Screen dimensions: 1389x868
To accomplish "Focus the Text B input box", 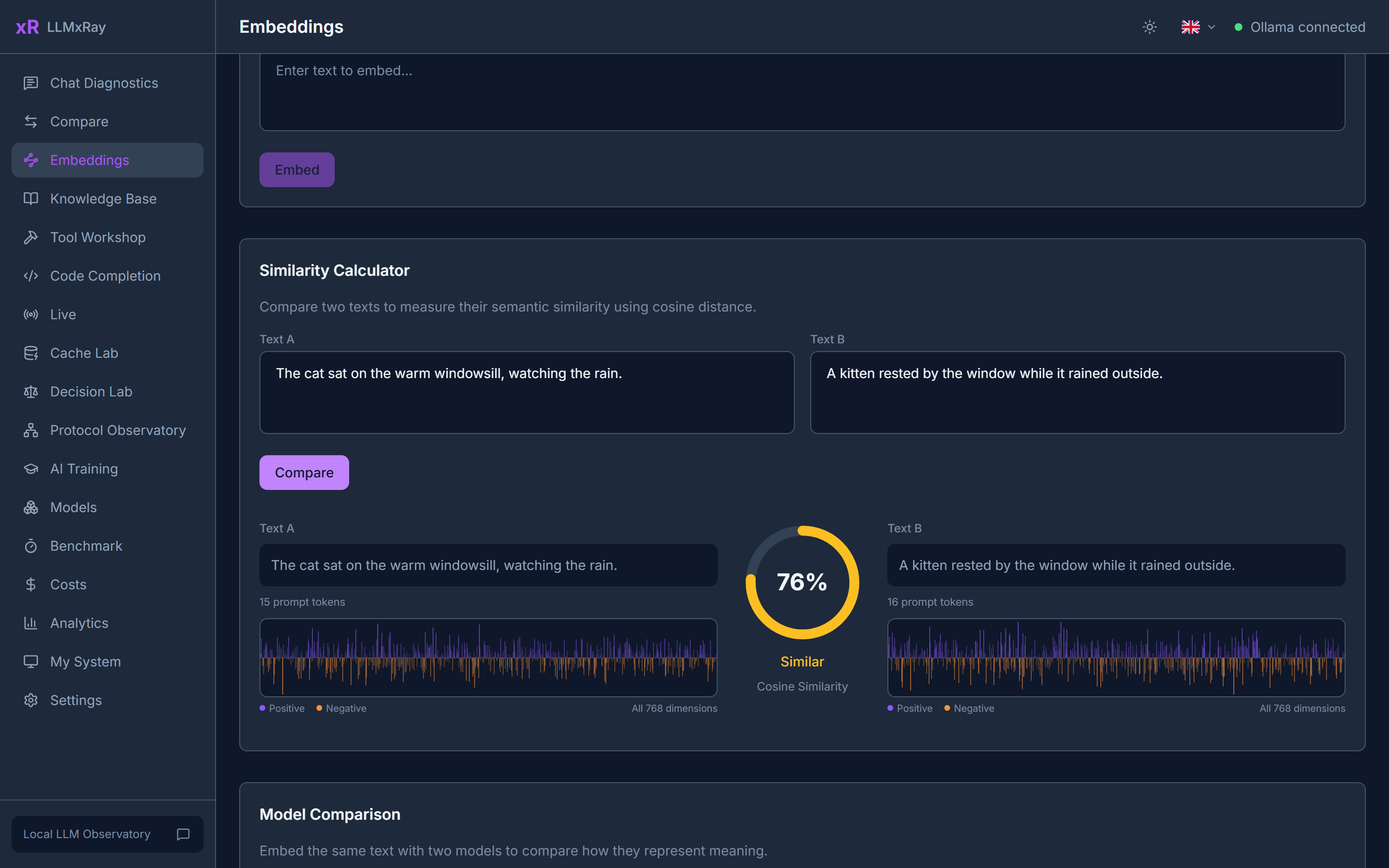I will pos(1078,393).
